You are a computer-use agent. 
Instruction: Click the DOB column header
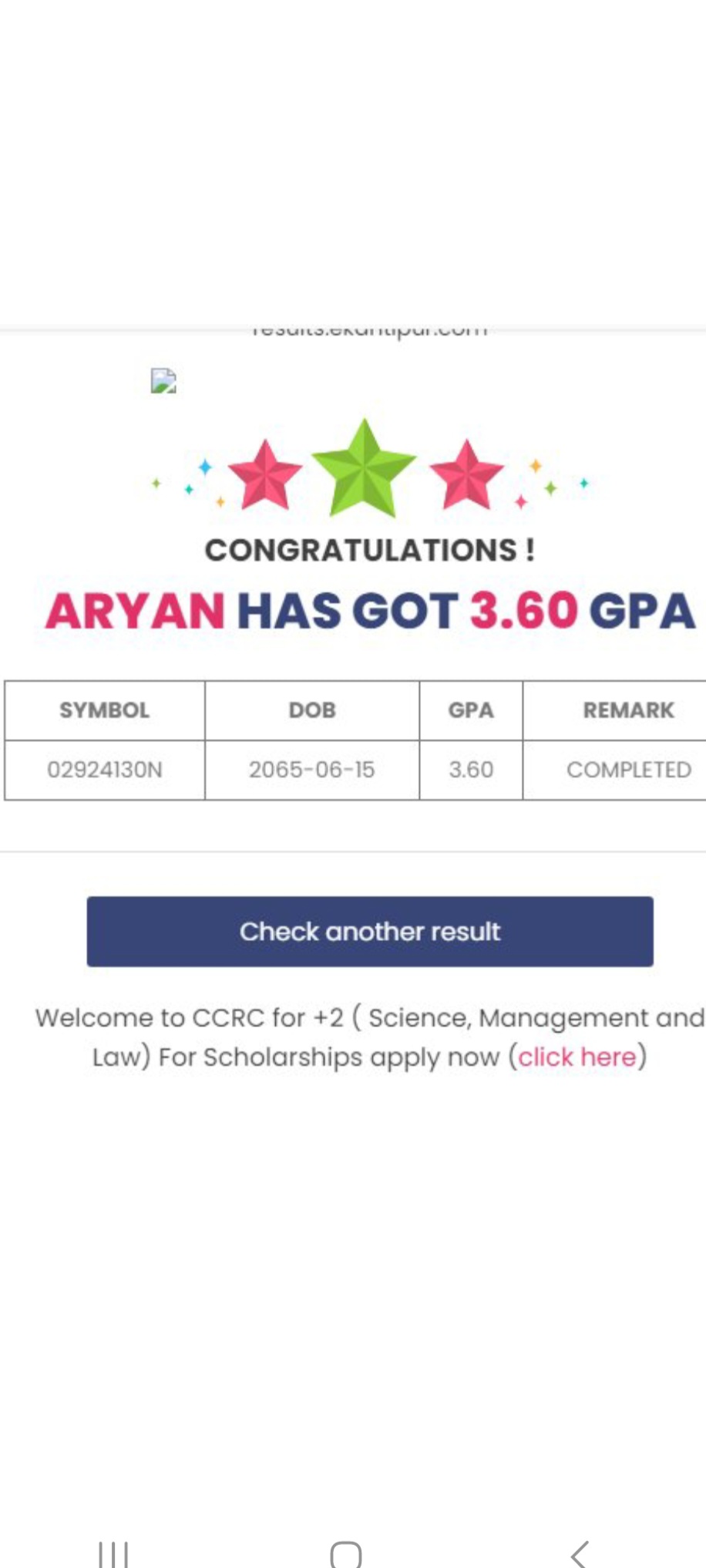(x=312, y=710)
